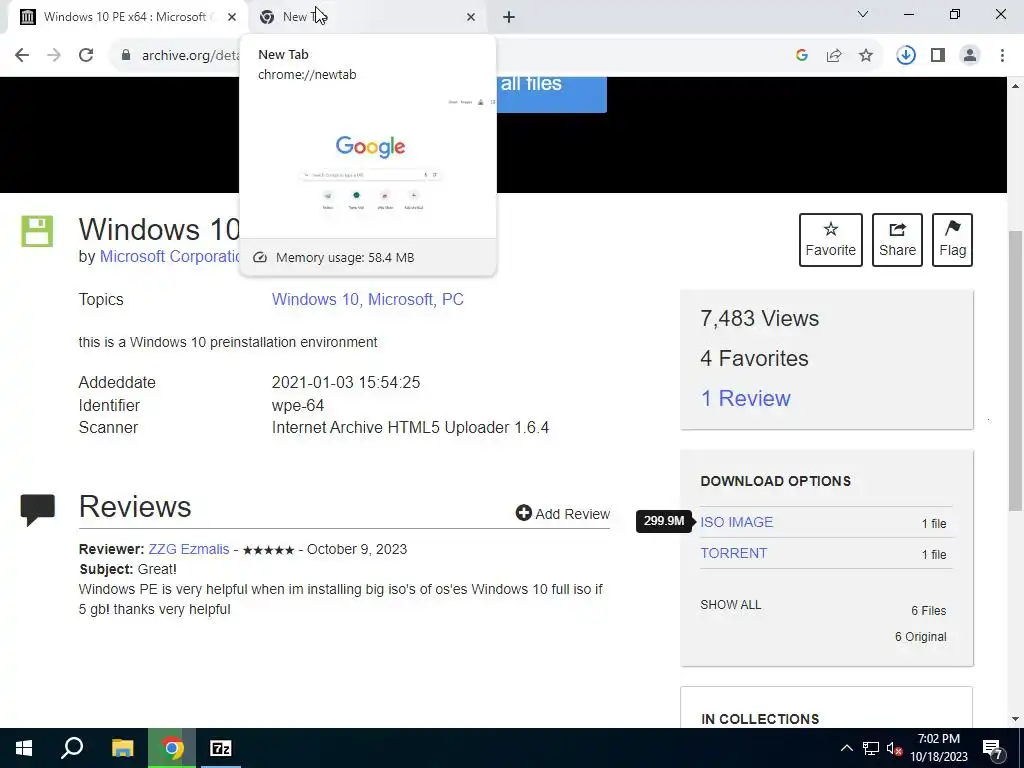The image size is (1024, 768).
Task: Click SHOW ALL download options
Action: tap(731, 605)
